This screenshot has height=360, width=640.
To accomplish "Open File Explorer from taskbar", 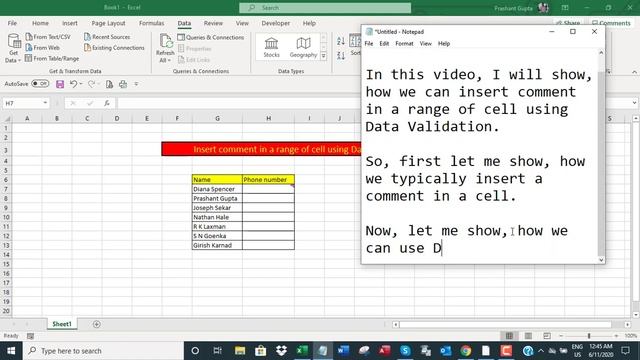I will pyautogui.click(x=240, y=351).
